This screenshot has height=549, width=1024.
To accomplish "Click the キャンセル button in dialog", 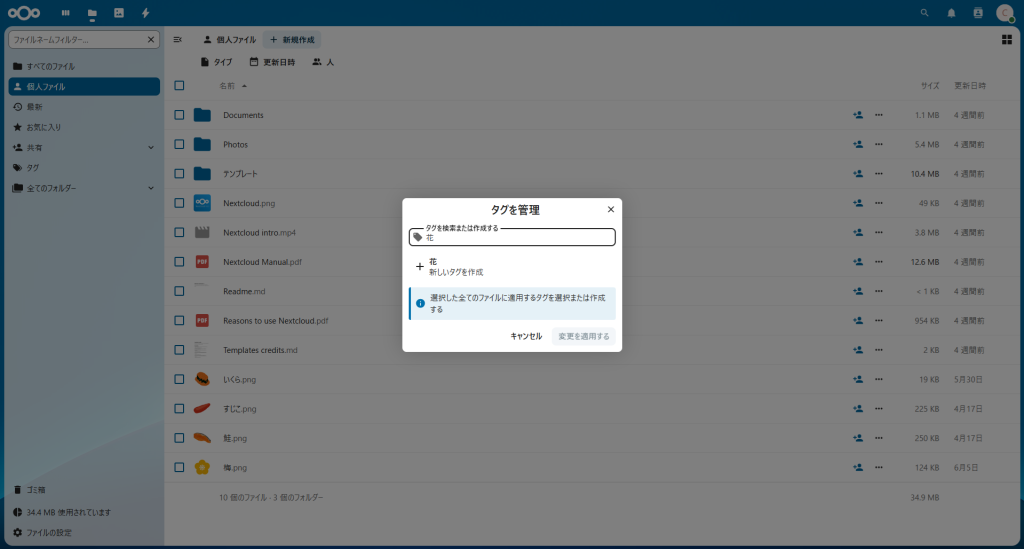I will (x=526, y=336).
